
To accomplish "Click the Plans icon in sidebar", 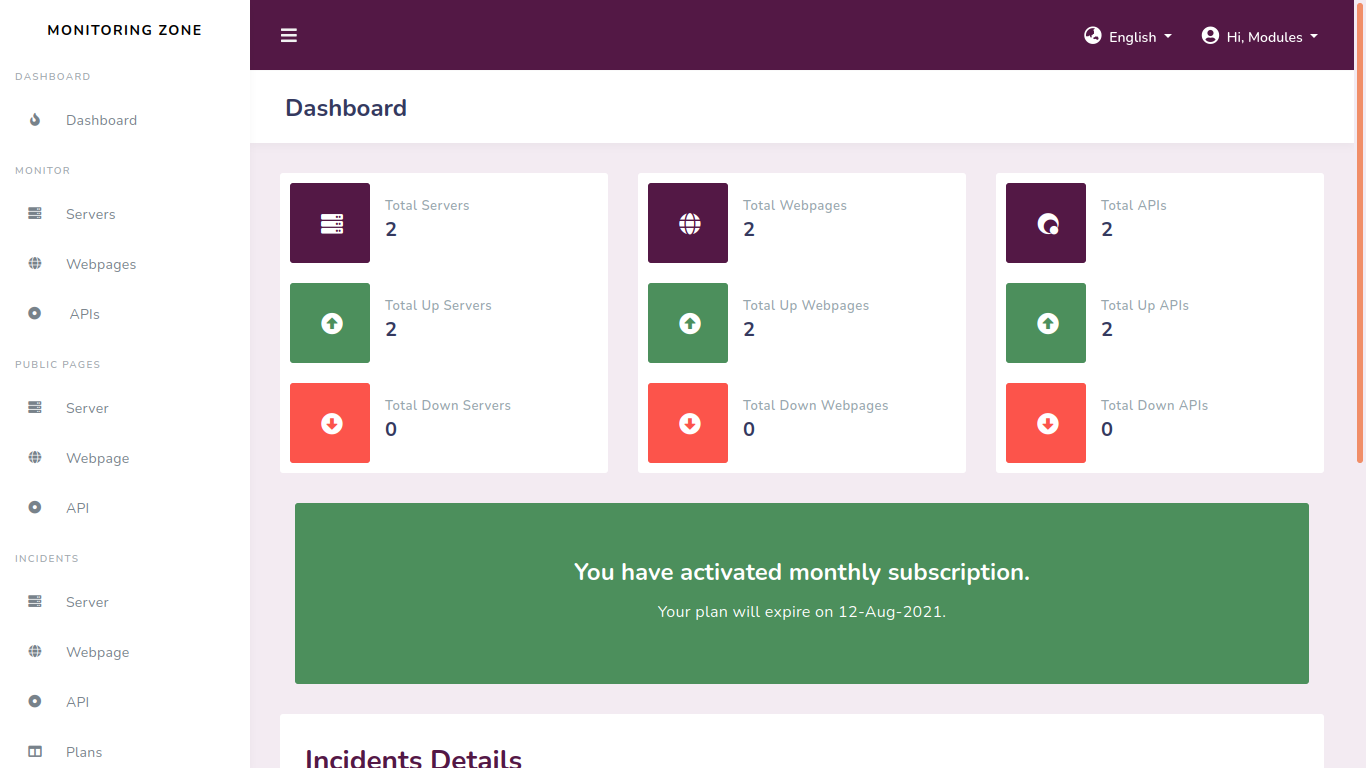I will pos(35,752).
